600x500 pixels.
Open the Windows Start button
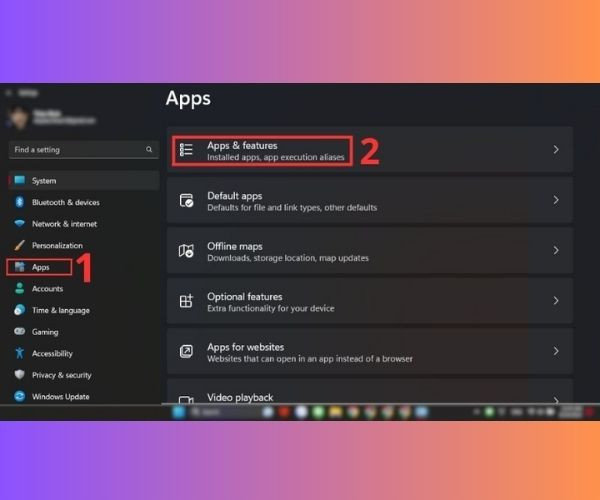click(179, 412)
